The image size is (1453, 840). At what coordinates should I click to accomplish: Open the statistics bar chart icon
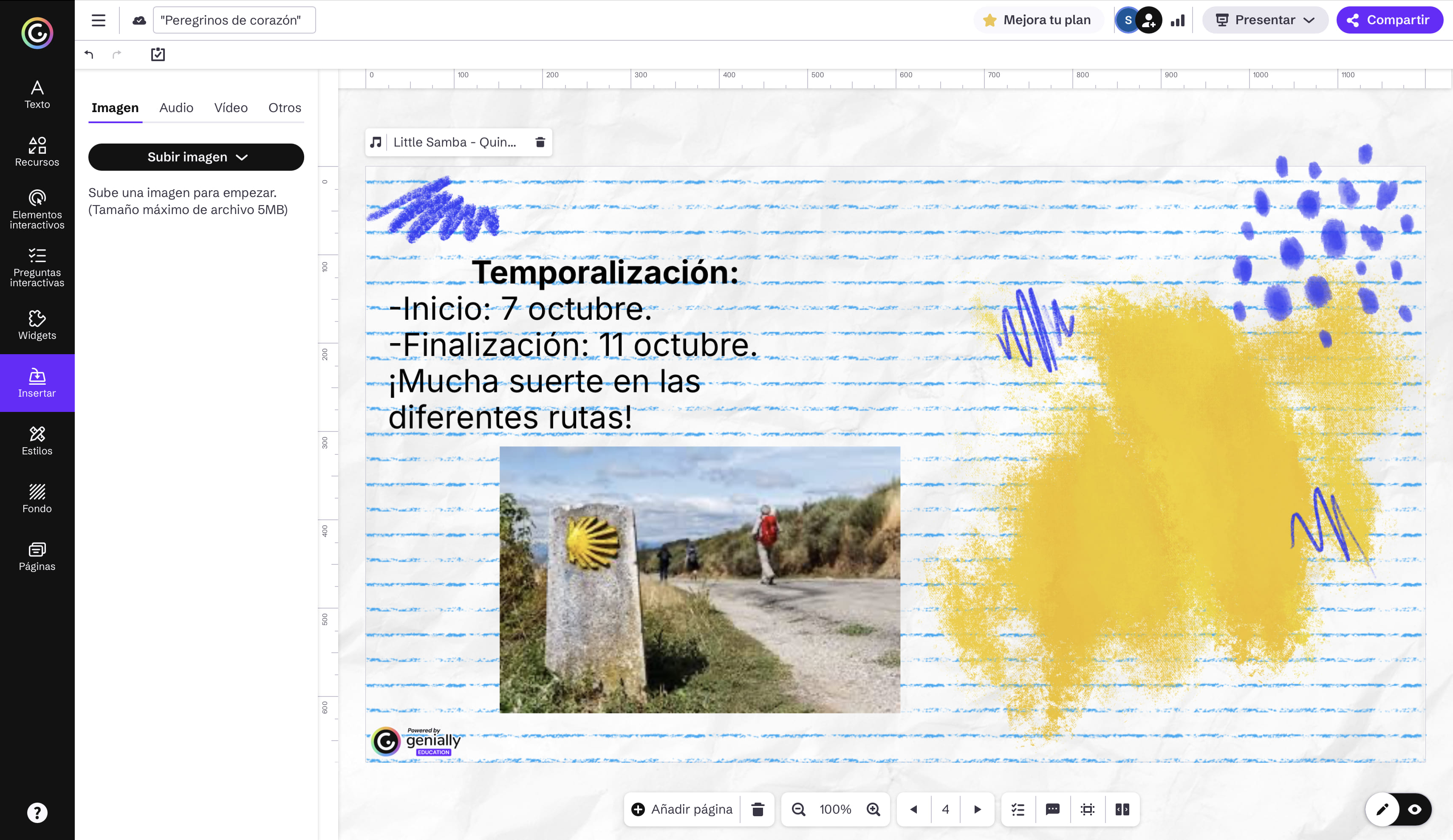[1177, 20]
